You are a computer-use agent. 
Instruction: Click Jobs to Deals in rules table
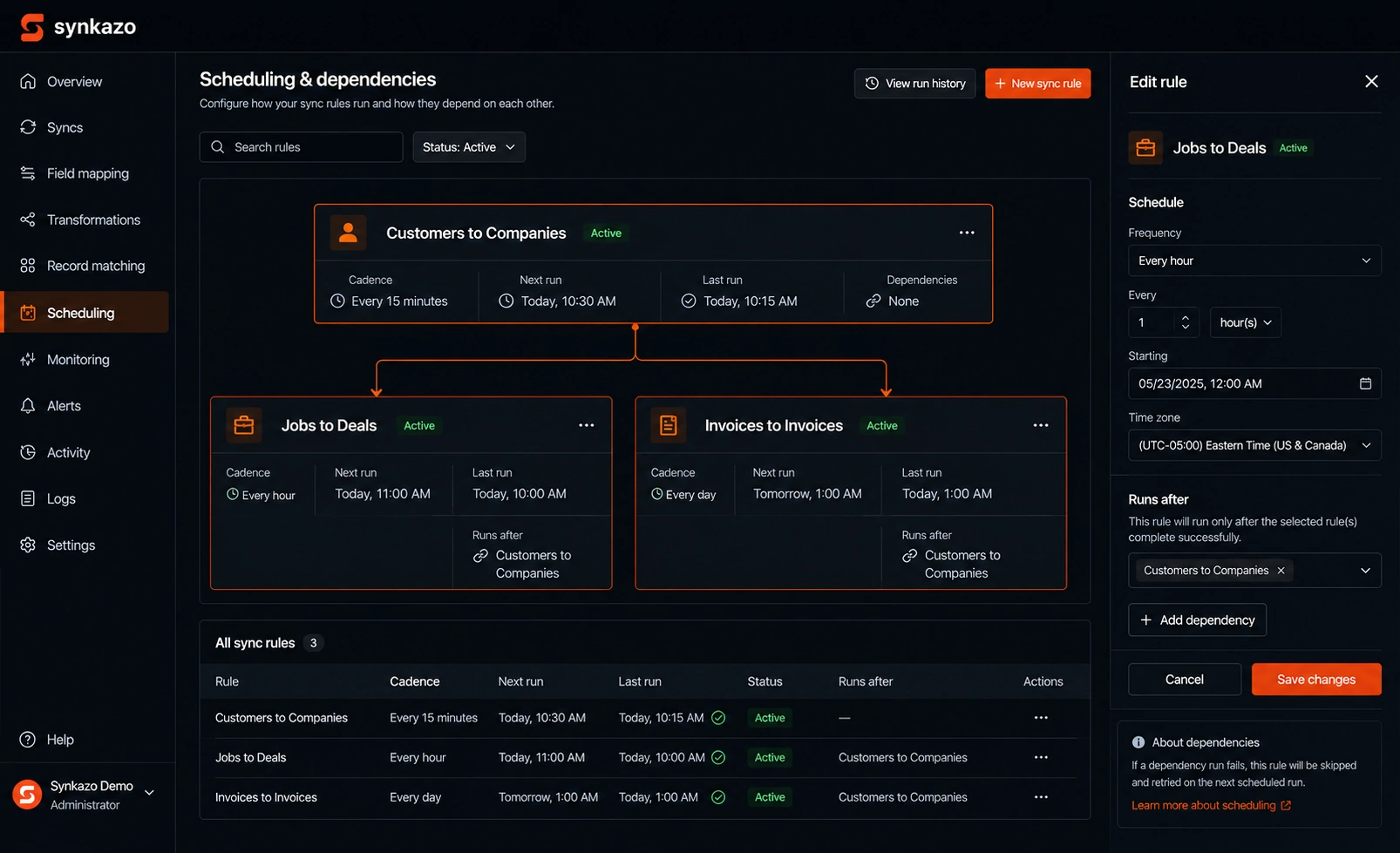coord(251,757)
